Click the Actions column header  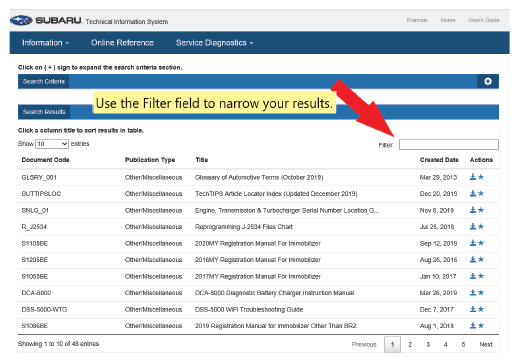click(x=481, y=160)
